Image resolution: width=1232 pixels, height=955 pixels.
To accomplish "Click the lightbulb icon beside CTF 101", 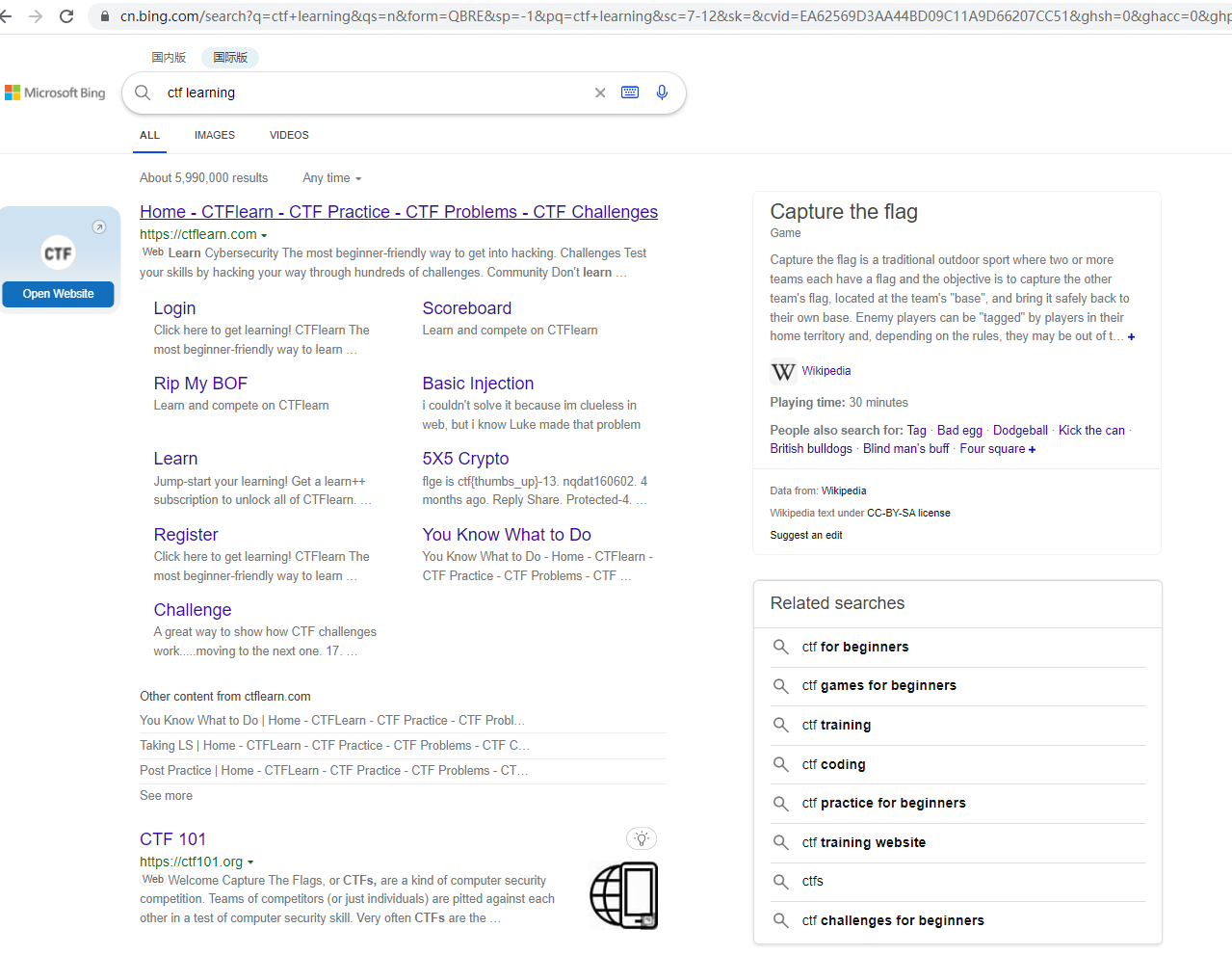I will coord(642,838).
